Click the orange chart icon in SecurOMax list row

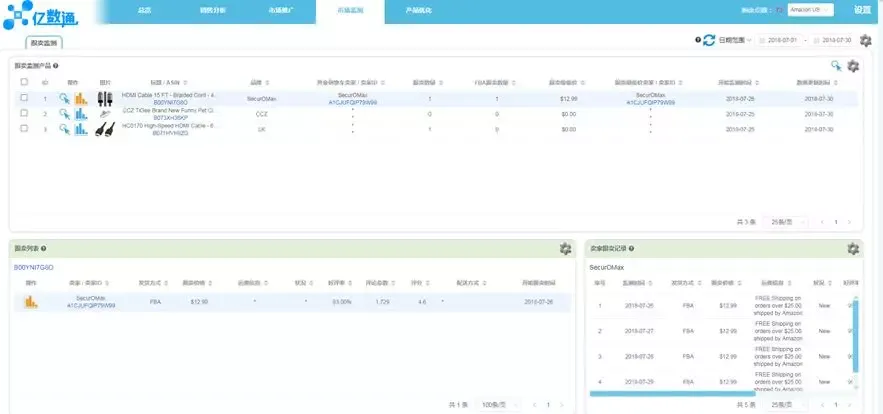[x=30, y=302]
